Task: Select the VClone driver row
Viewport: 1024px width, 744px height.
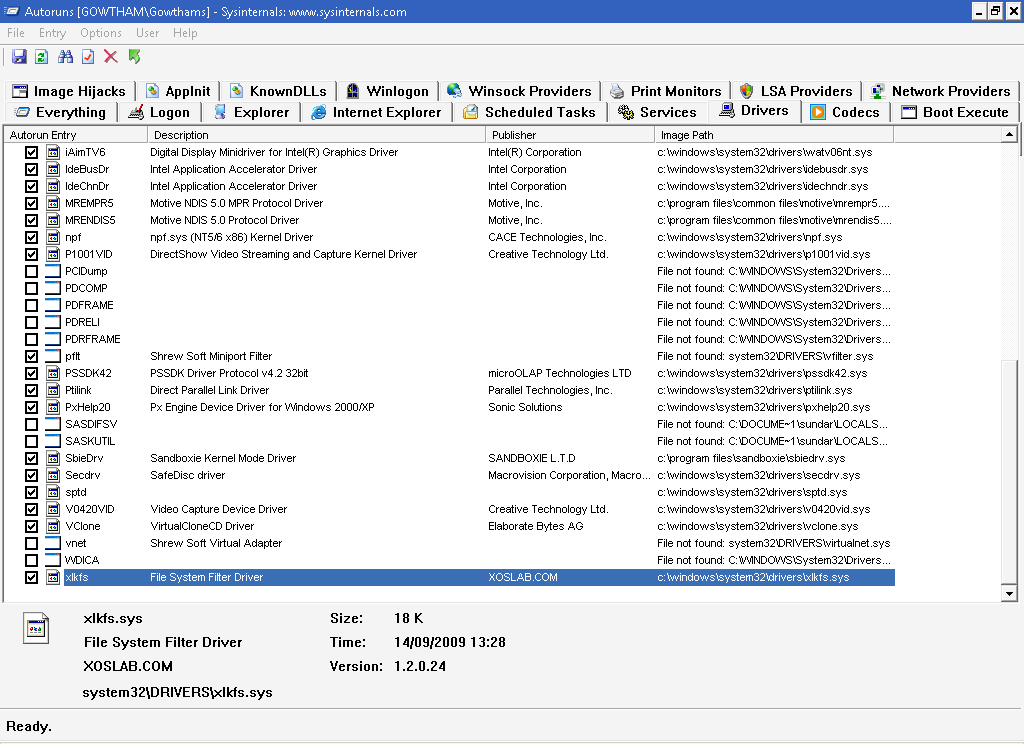Action: click(449, 526)
